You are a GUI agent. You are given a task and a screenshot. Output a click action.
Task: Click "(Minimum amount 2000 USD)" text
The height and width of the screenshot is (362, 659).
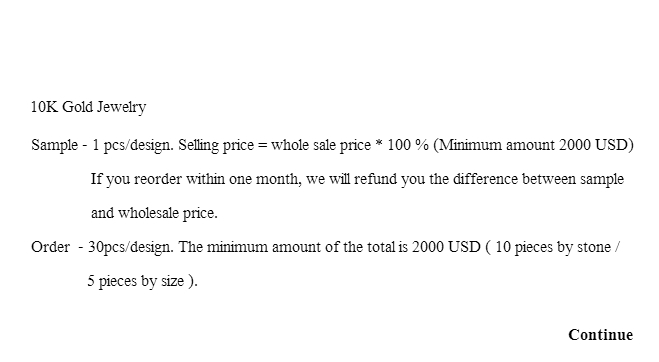533,145
